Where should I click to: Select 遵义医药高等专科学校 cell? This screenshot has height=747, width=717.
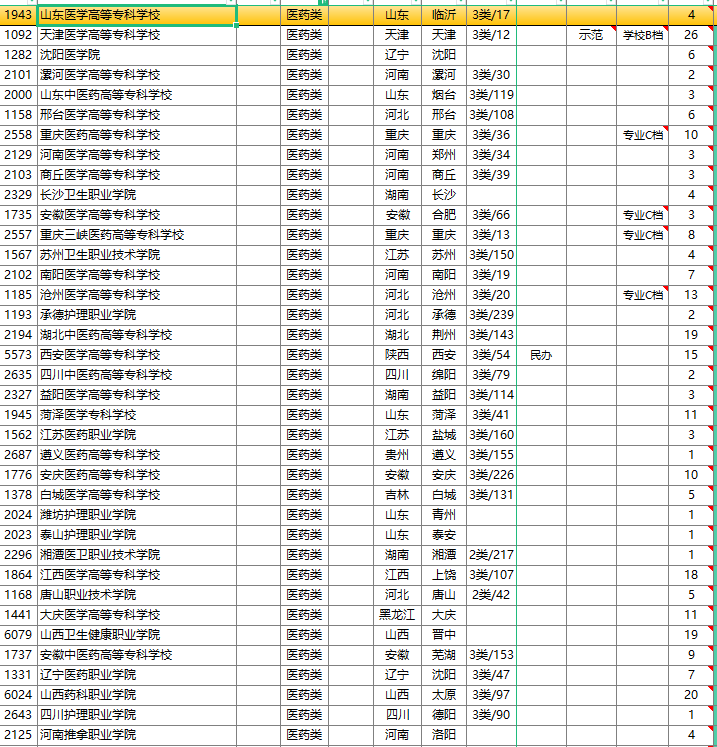pos(137,455)
